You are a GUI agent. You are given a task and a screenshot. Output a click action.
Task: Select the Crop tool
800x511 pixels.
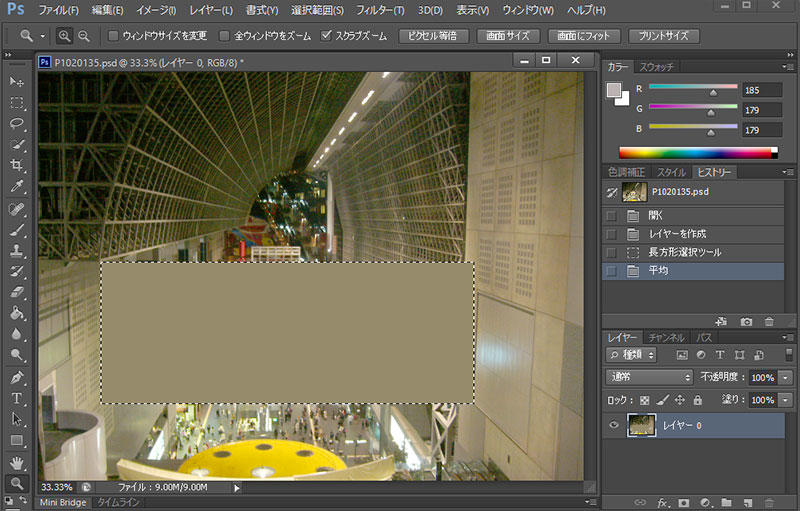pyautogui.click(x=17, y=166)
